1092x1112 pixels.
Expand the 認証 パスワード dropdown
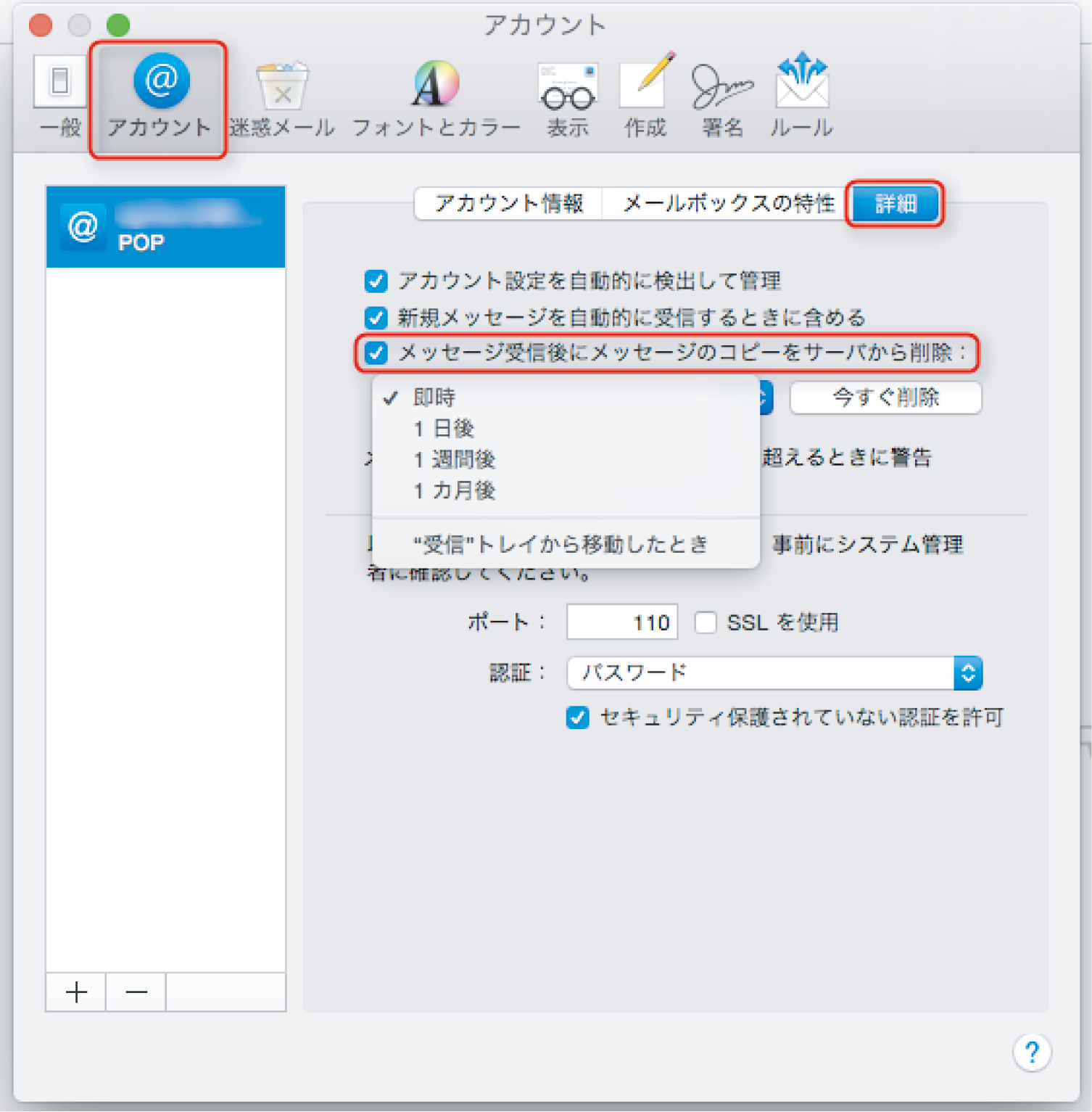tap(774, 673)
